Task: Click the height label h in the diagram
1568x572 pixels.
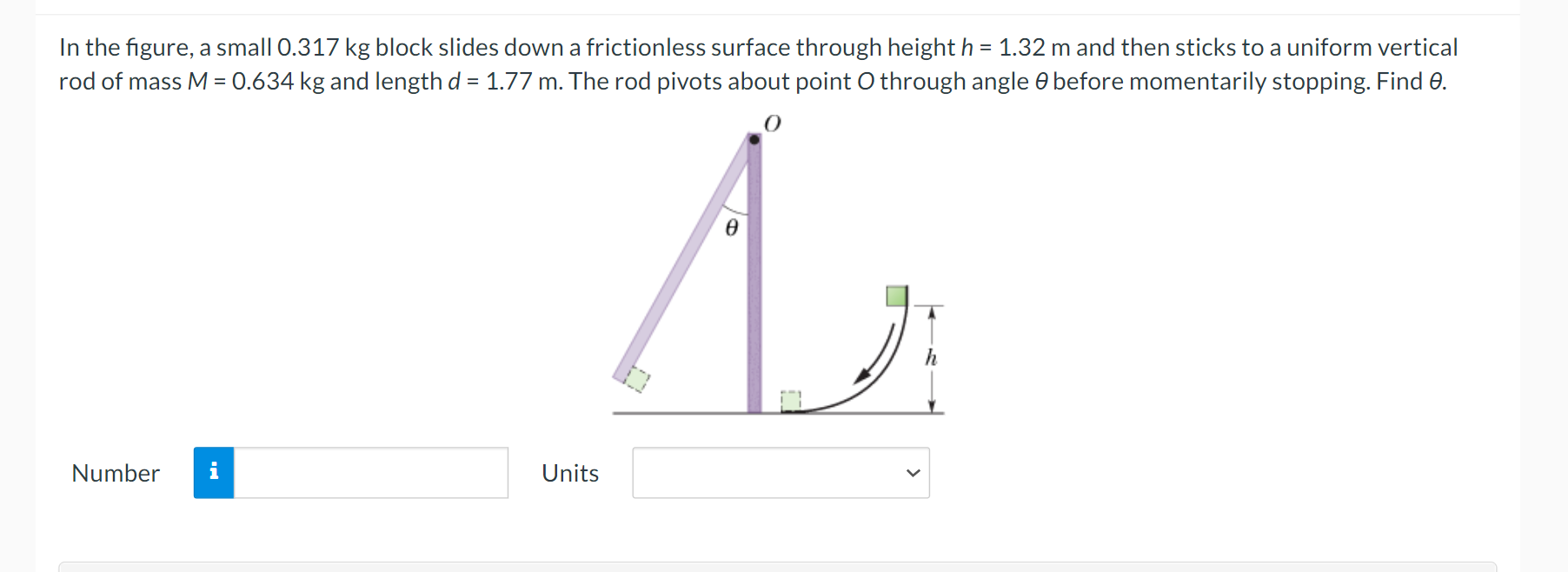Action: point(930,356)
